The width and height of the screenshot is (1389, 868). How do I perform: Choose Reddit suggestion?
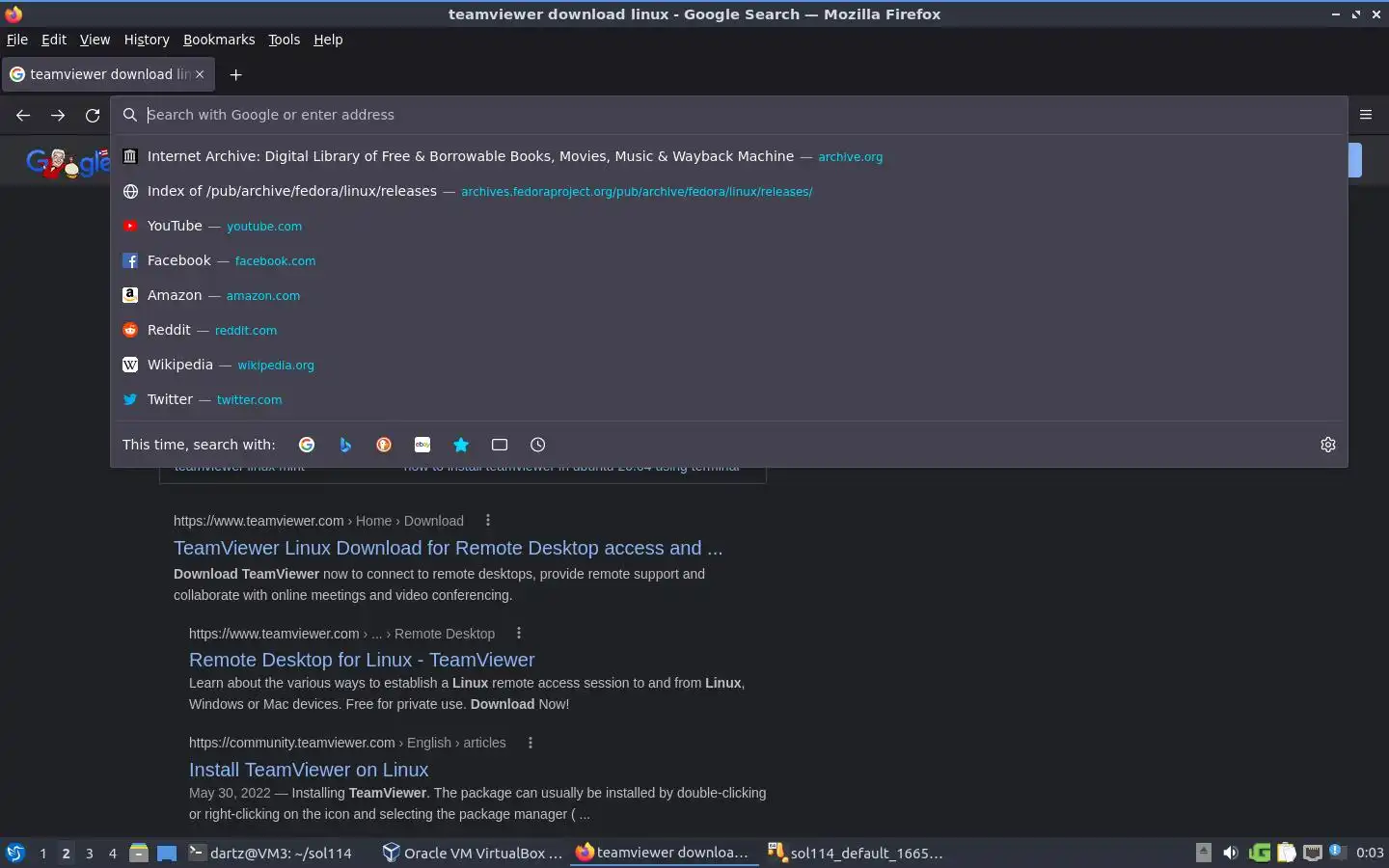[729, 330]
